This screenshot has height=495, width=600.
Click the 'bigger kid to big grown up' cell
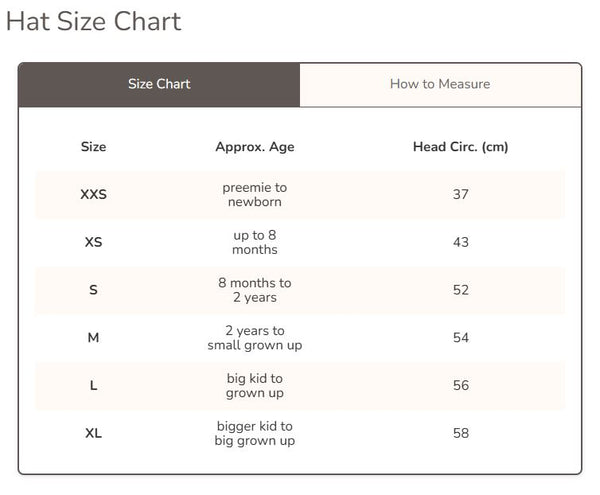(x=255, y=434)
